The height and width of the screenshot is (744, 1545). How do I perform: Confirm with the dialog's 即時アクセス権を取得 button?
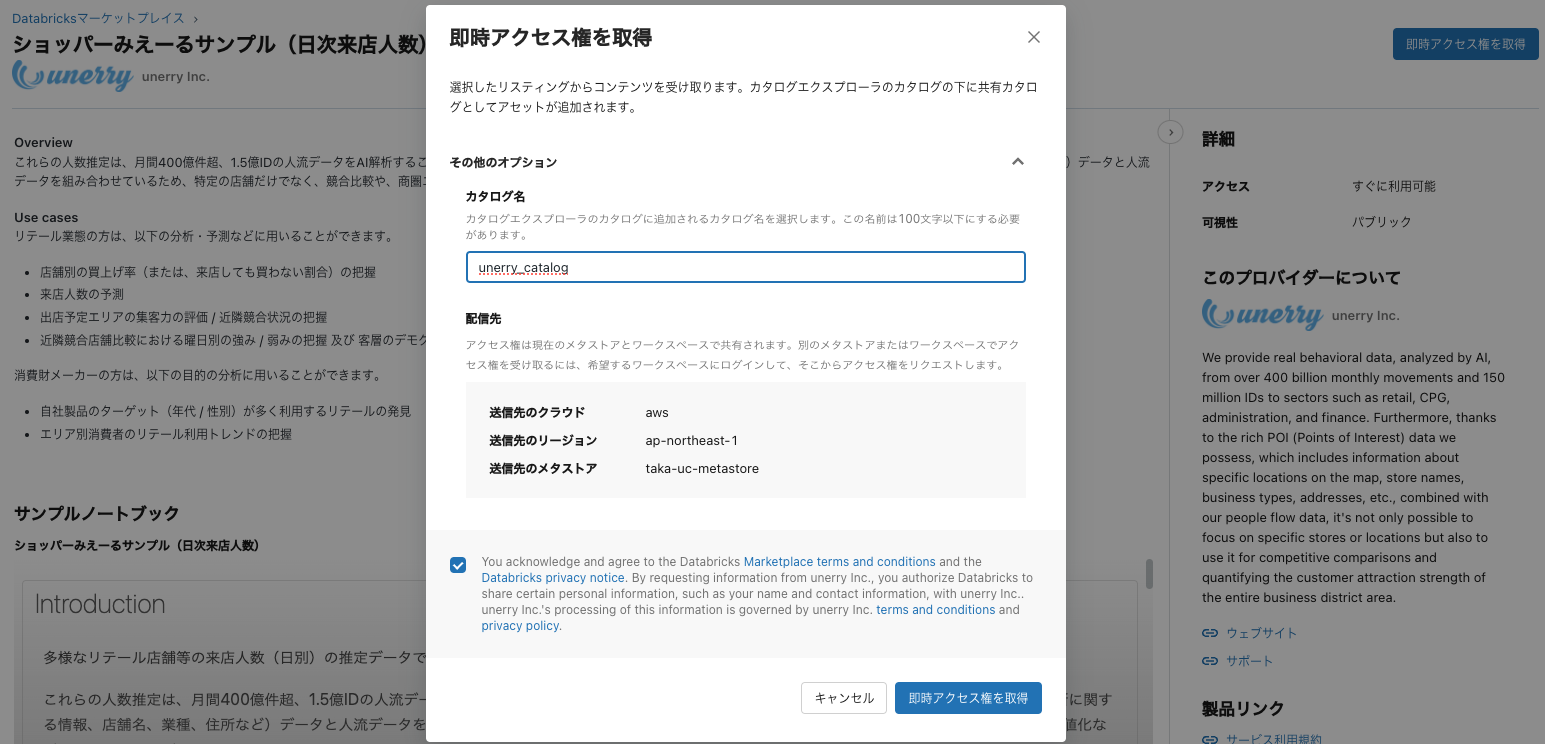point(968,698)
